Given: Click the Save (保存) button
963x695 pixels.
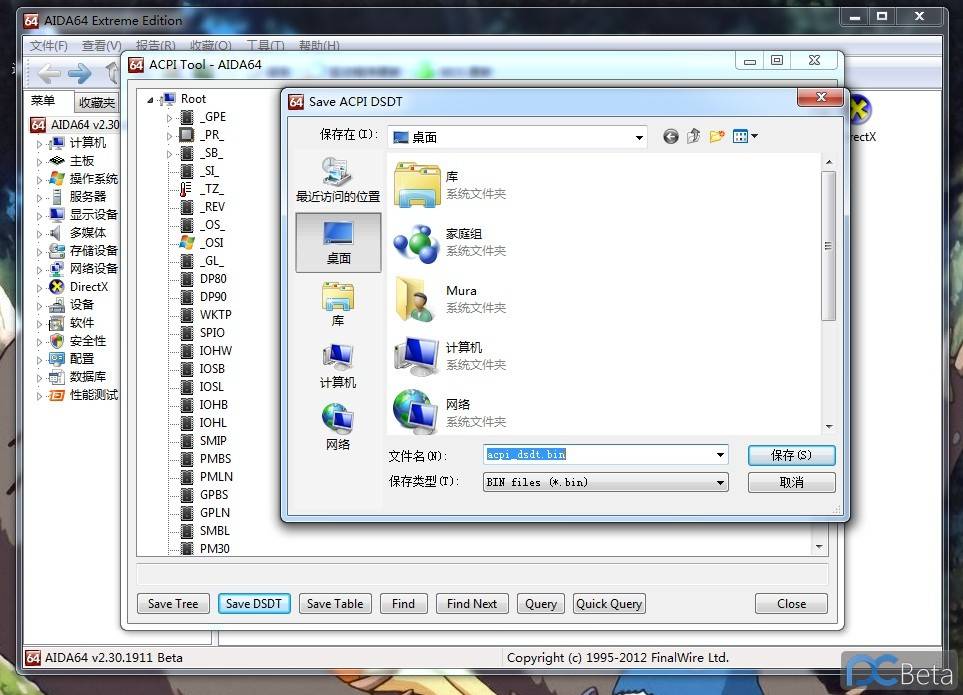Looking at the screenshot, I should coord(790,455).
